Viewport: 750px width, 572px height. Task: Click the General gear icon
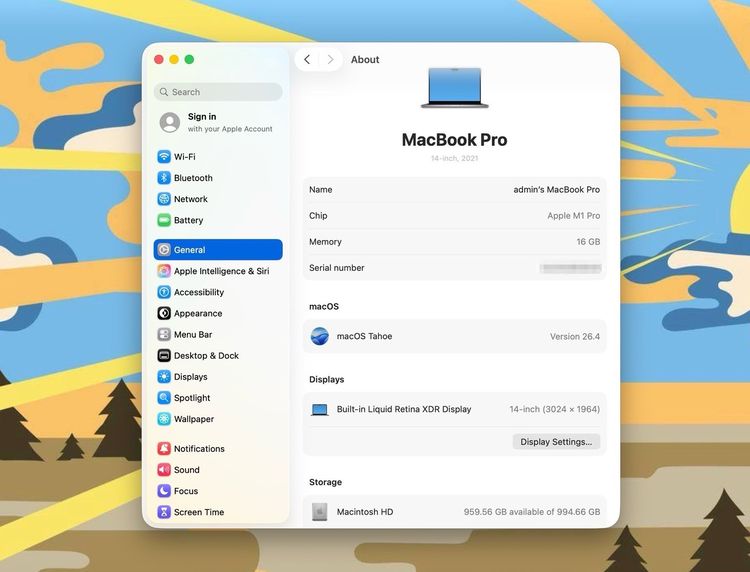point(164,250)
